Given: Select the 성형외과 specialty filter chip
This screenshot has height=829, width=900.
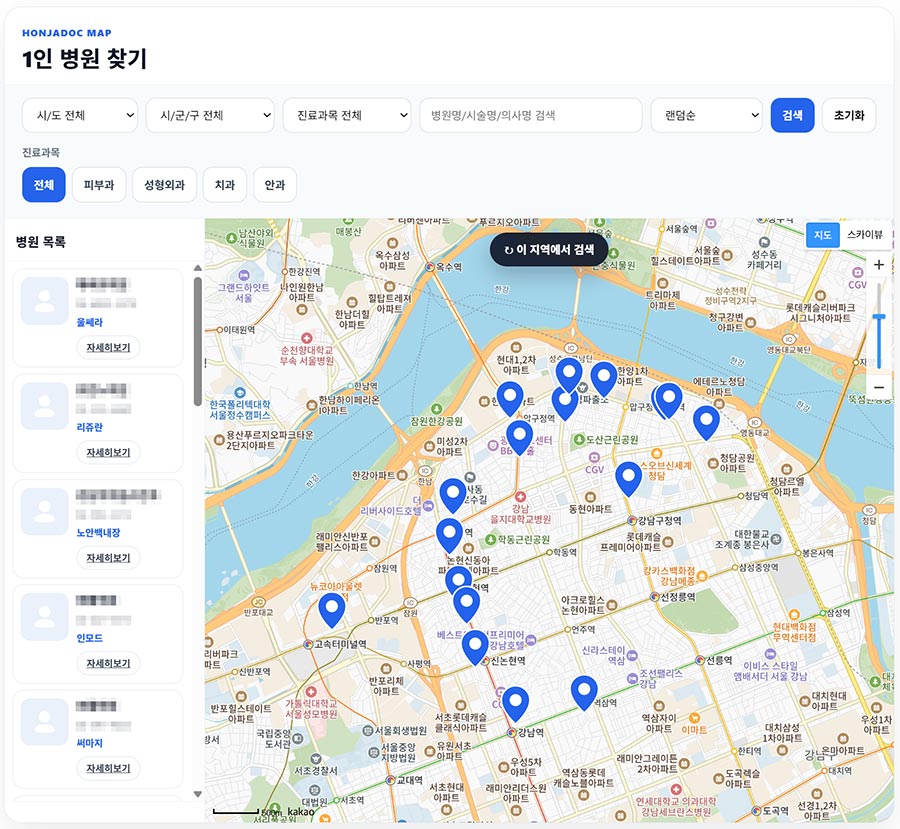Looking at the screenshot, I should coord(164,185).
